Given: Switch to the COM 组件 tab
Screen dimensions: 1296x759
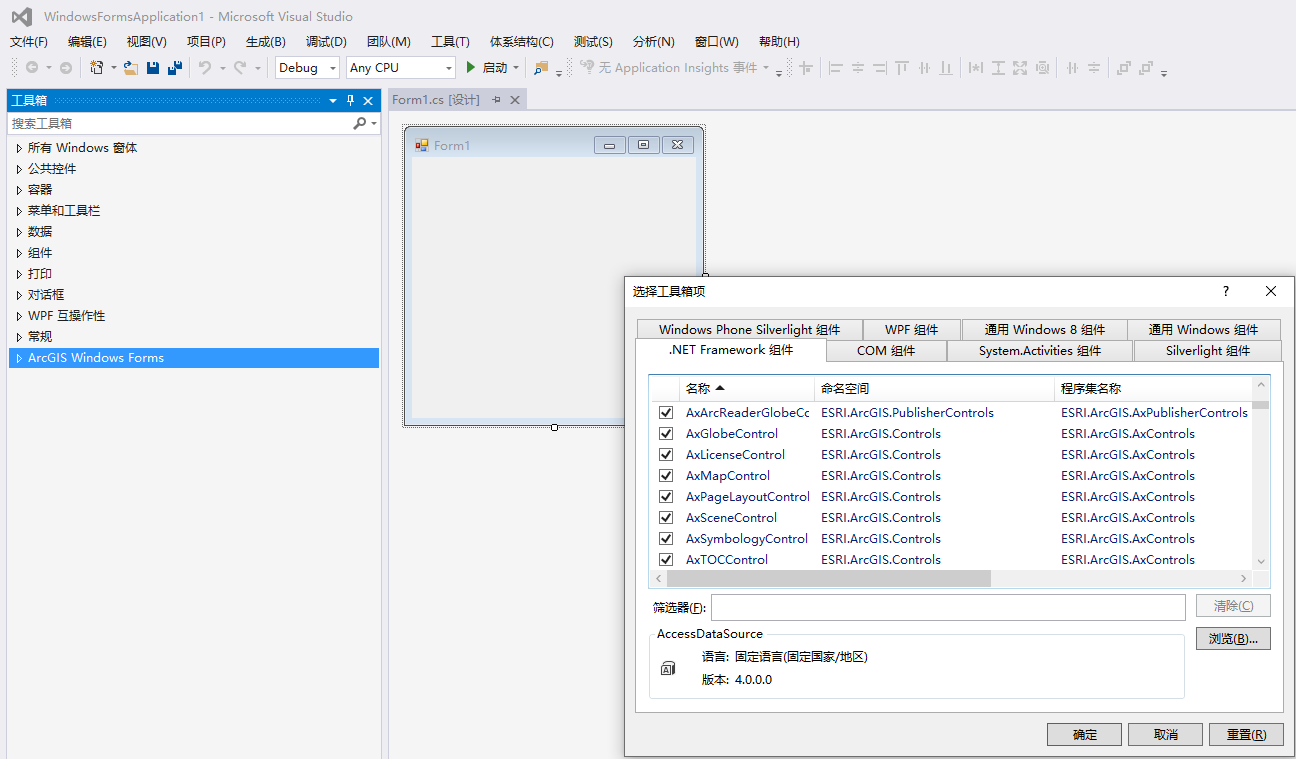Looking at the screenshot, I should click(886, 351).
